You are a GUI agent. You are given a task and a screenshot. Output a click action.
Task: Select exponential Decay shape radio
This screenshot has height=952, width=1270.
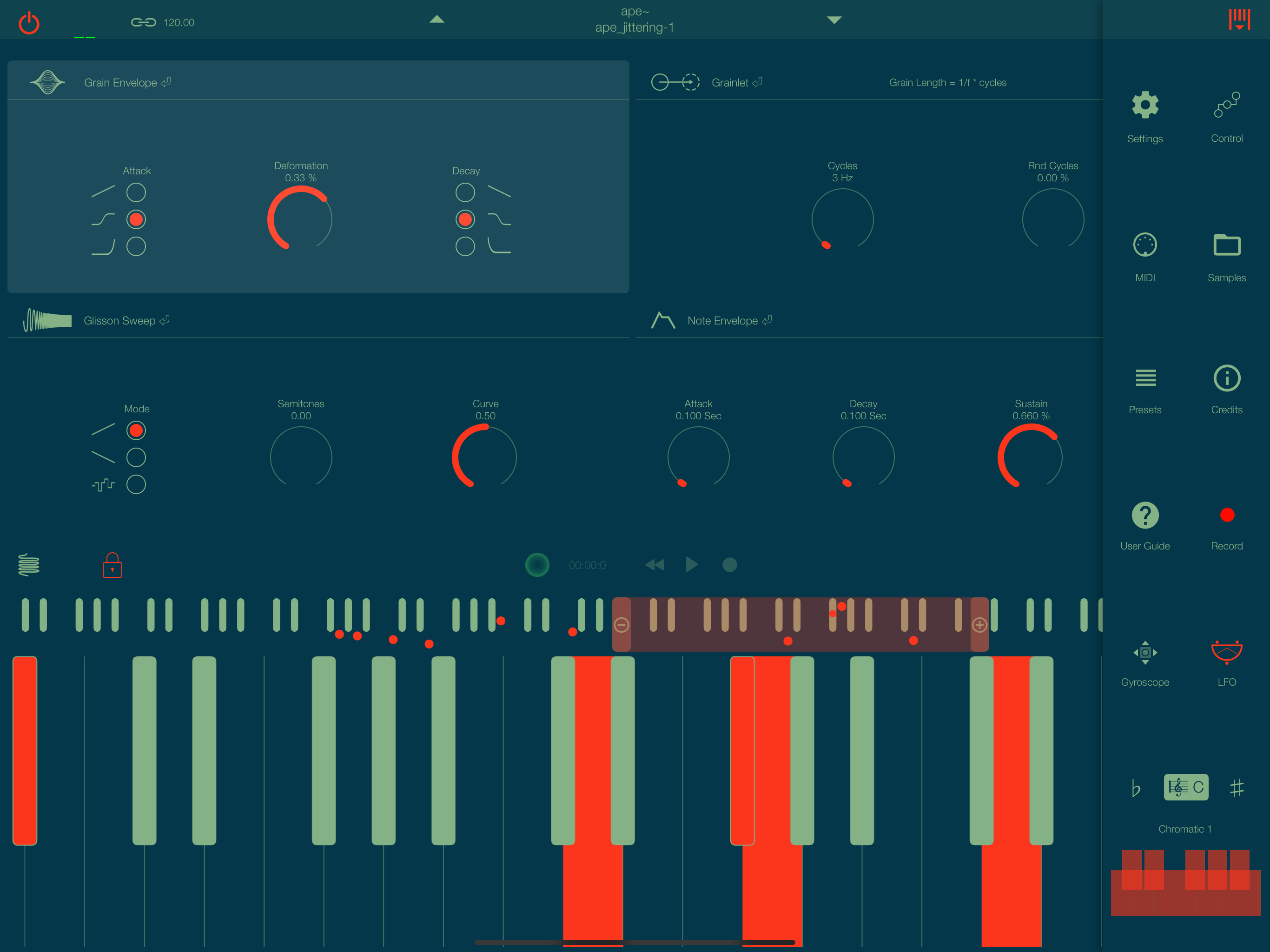pyautogui.click(x=465, y=246)
